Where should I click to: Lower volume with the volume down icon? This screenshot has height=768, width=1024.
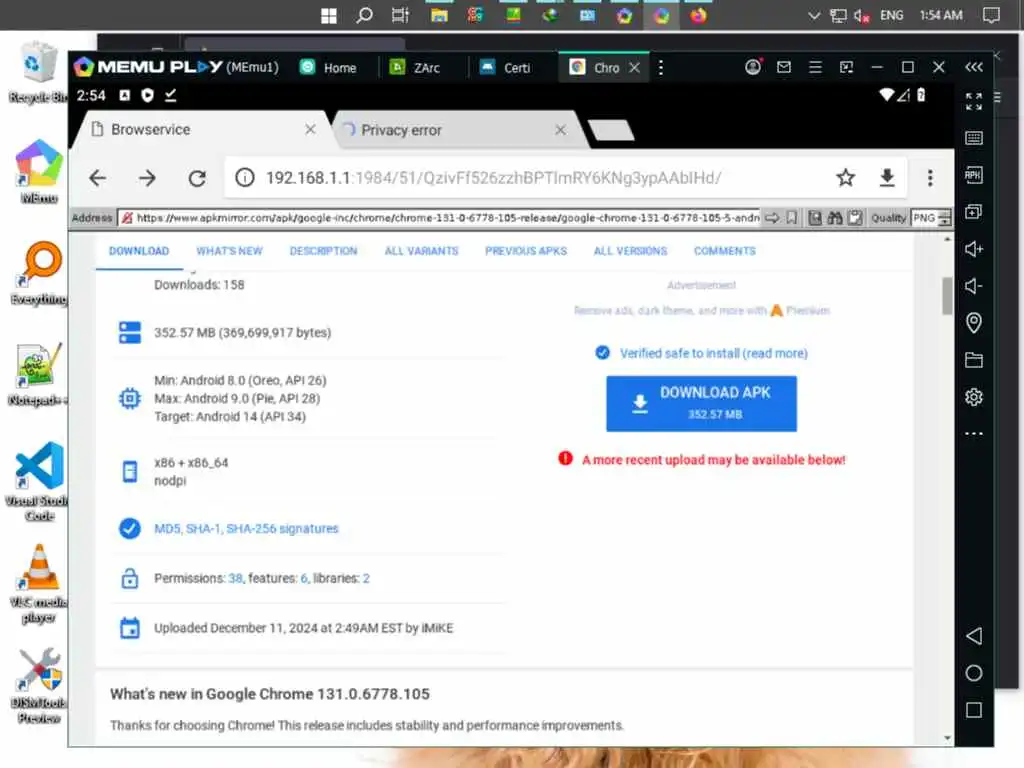pyautogui.click(x=973, y=286)
